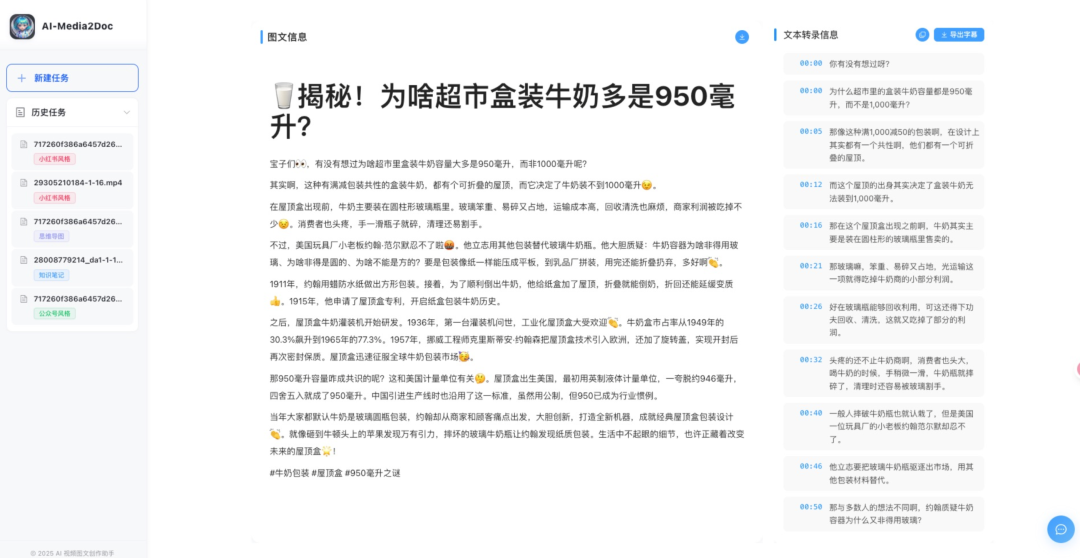Click the paragraph starting 宝子们

pyautogui.click(x=428, y=164)
